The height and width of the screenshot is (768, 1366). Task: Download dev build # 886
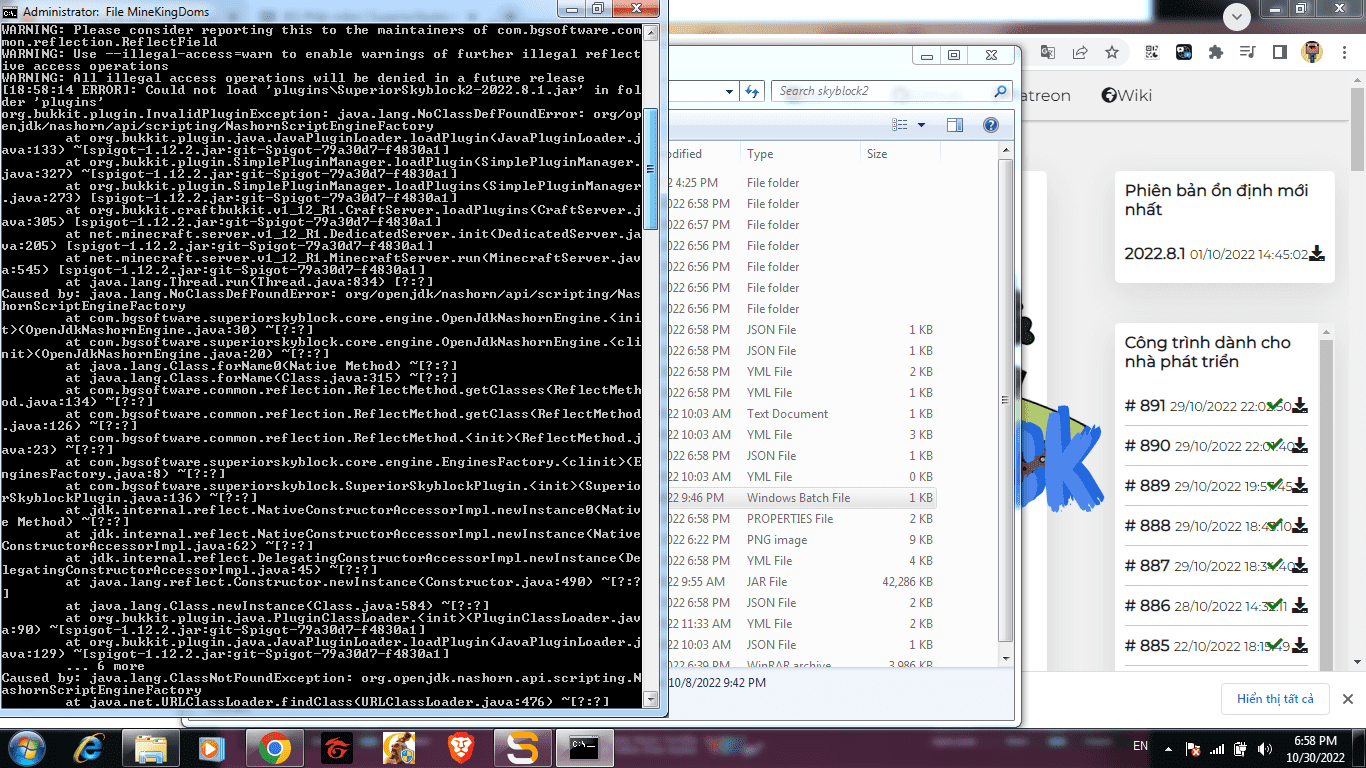[x=1300, y=606]
